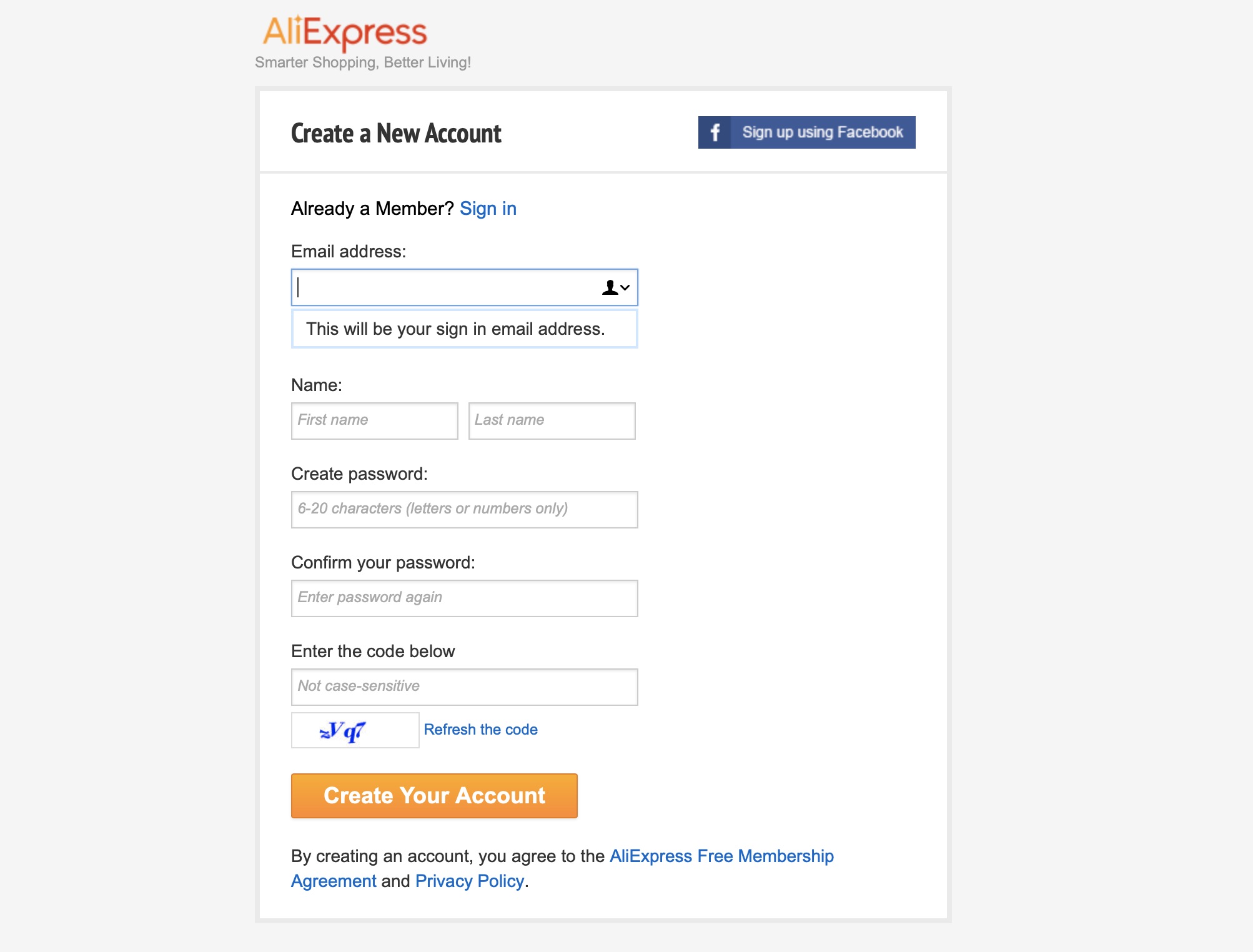Refresh the code link
Image resolution: width=1253 pixels, height=952 pixels.
coord(480,730)
